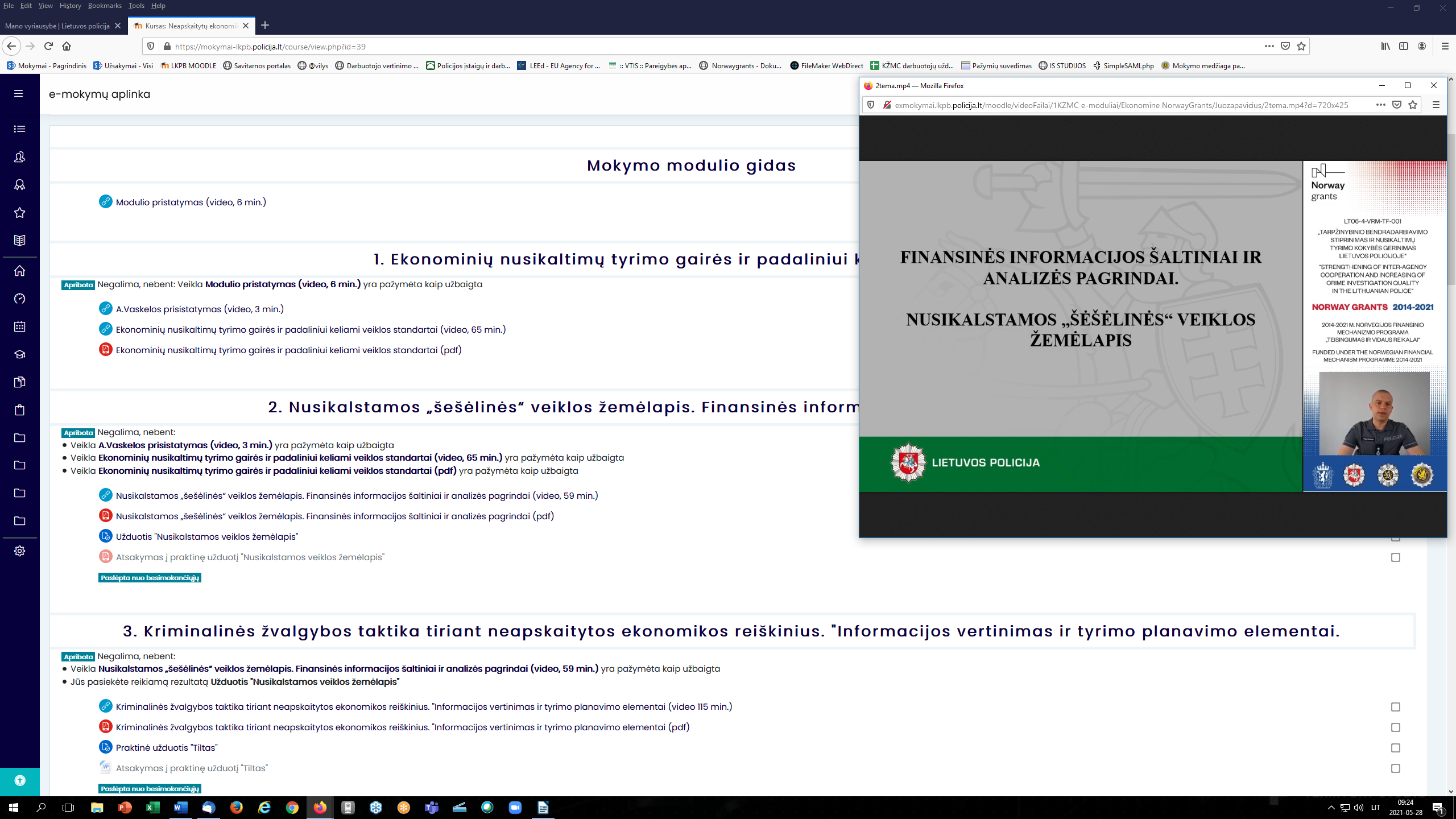
Task: Open the Firefox account icon in the toolbar
Action: coord(1422,46)
